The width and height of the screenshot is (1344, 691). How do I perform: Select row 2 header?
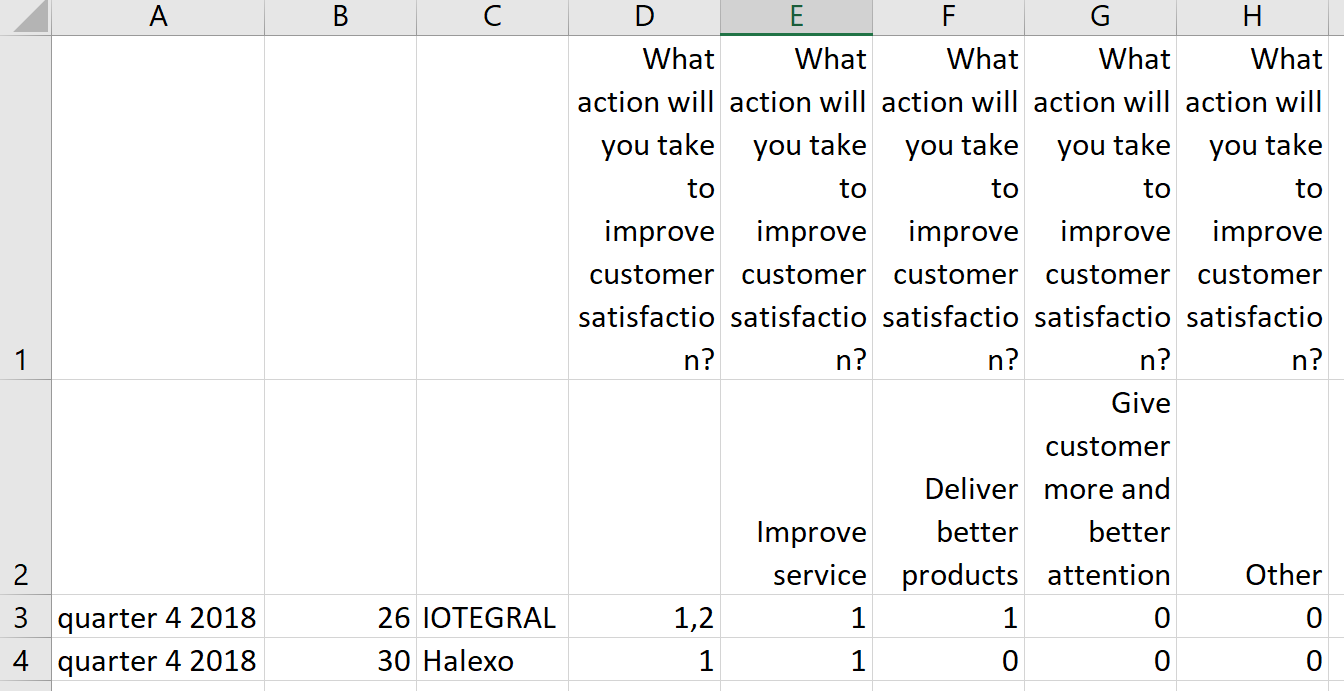(x=25, y=487)
